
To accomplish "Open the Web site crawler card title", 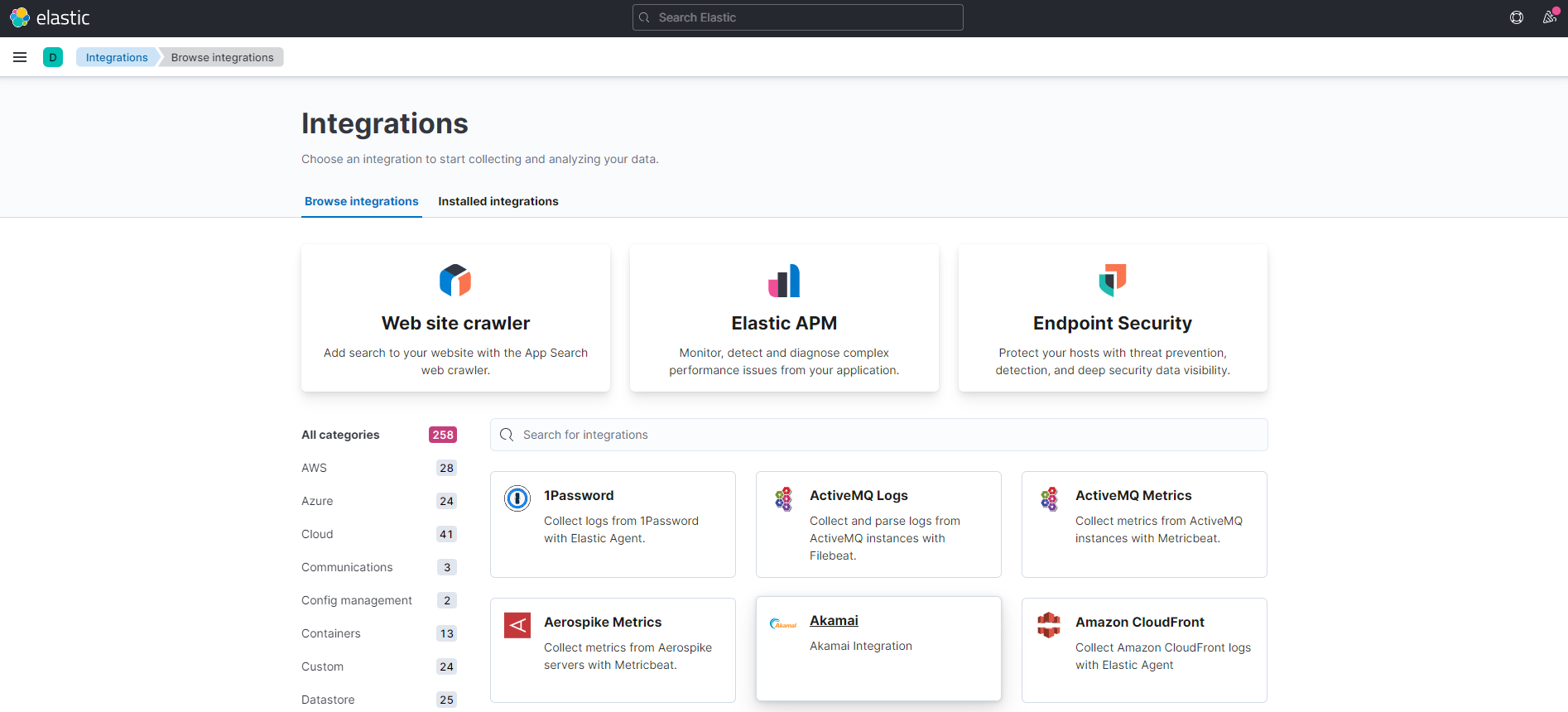I will pos(455,323).
